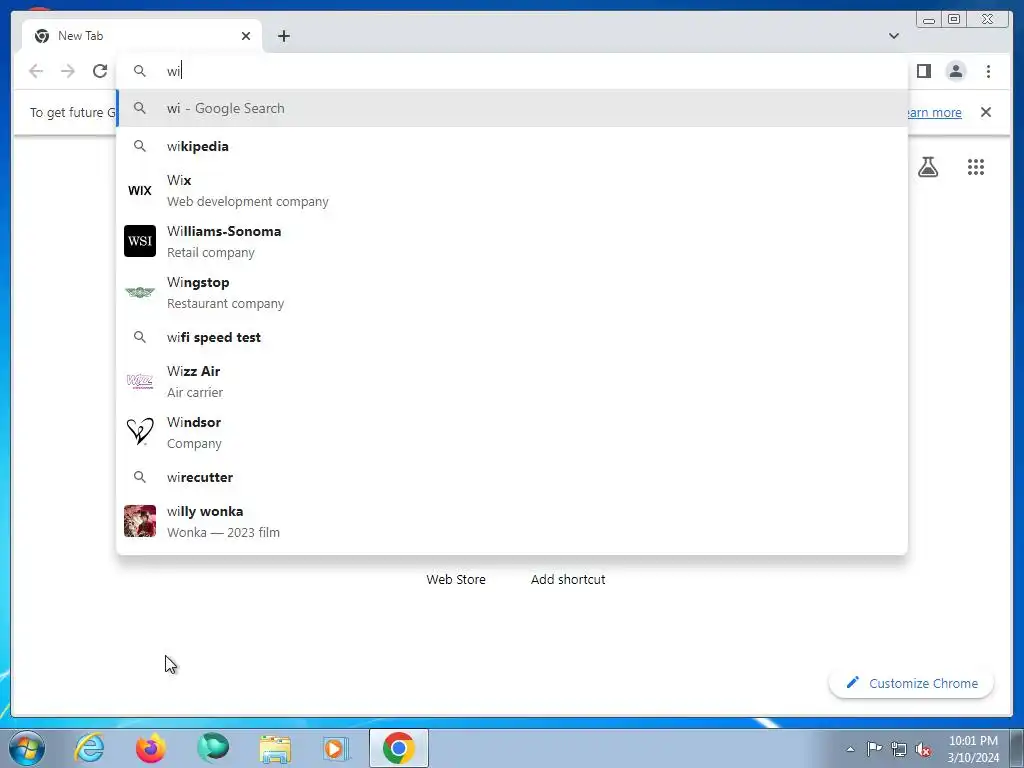Click the muted volume tray icon

[923, 749]
